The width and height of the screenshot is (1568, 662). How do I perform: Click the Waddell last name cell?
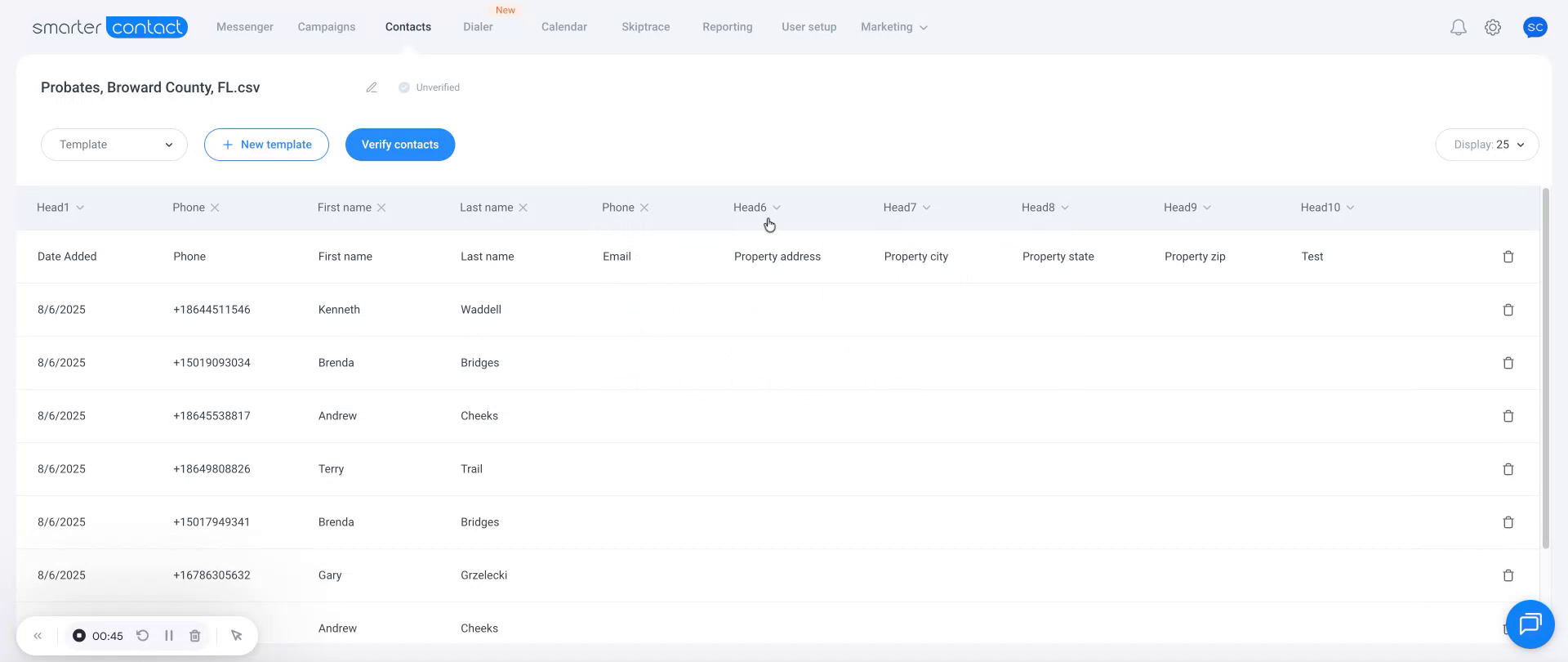point(481,310)
